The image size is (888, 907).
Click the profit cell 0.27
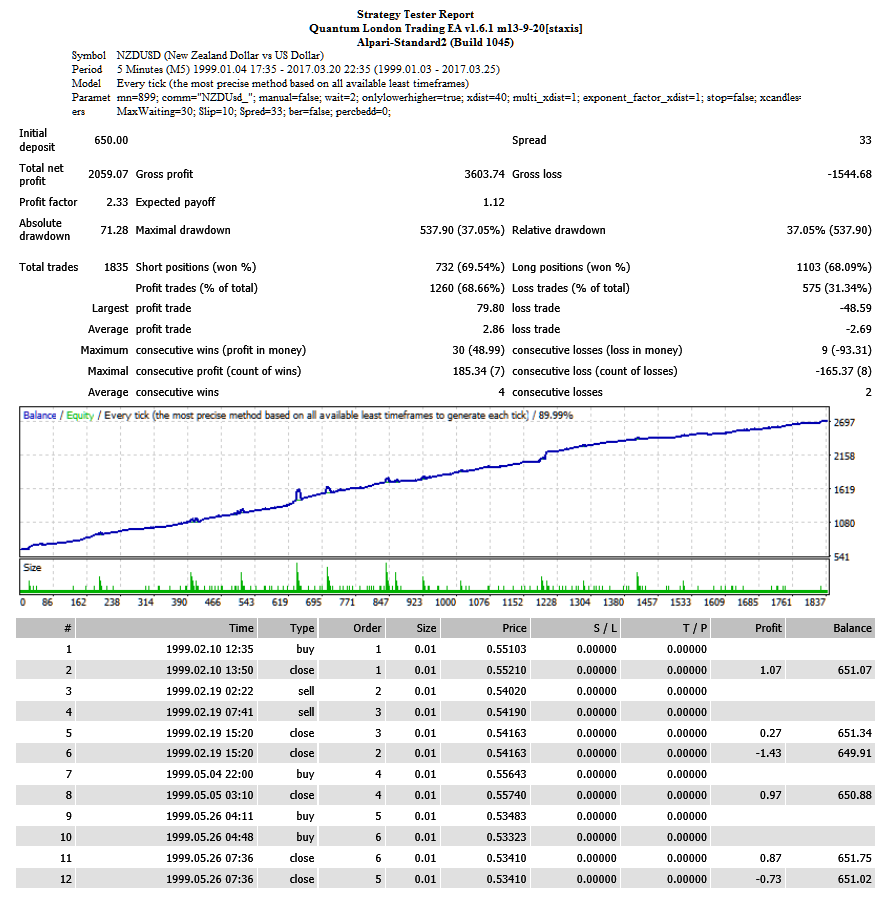771,733
